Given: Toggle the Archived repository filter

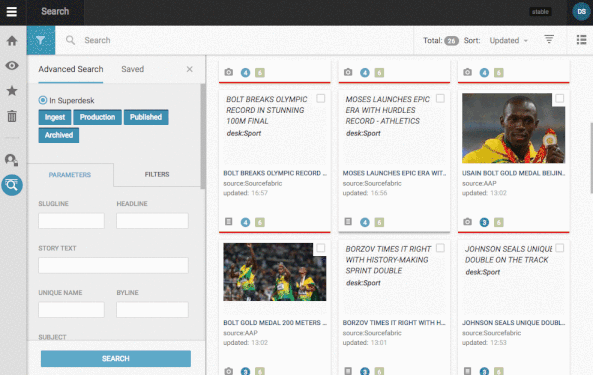Looking at the screenshot, I should coord(59,135).
